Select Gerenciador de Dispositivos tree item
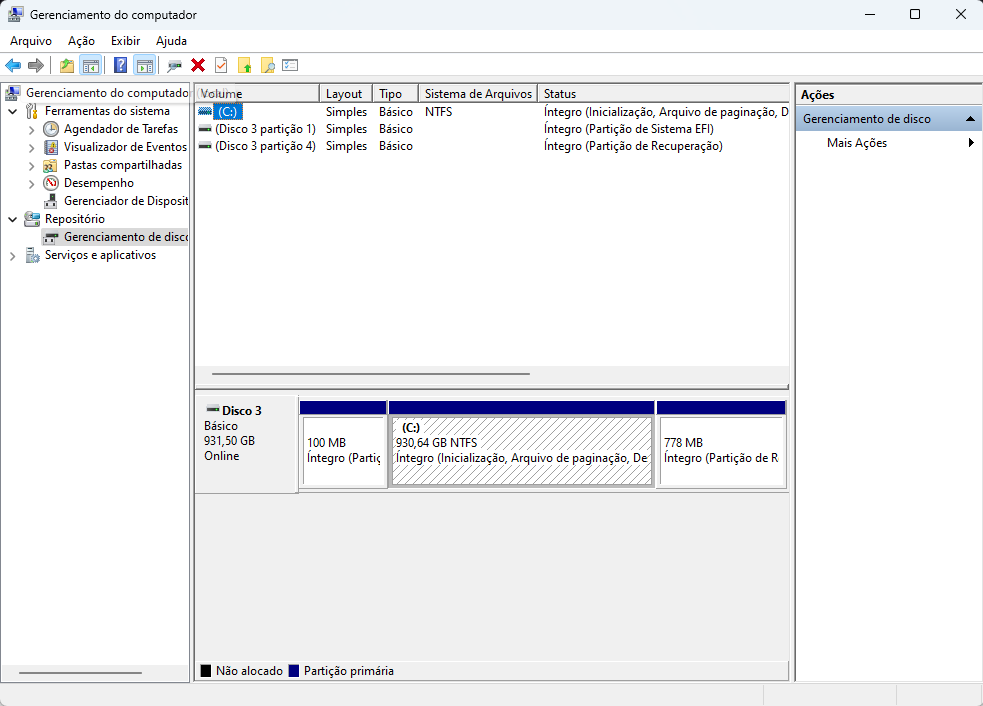Image resolution: width=983 pixels, height=706 pixels. (125, 201)
